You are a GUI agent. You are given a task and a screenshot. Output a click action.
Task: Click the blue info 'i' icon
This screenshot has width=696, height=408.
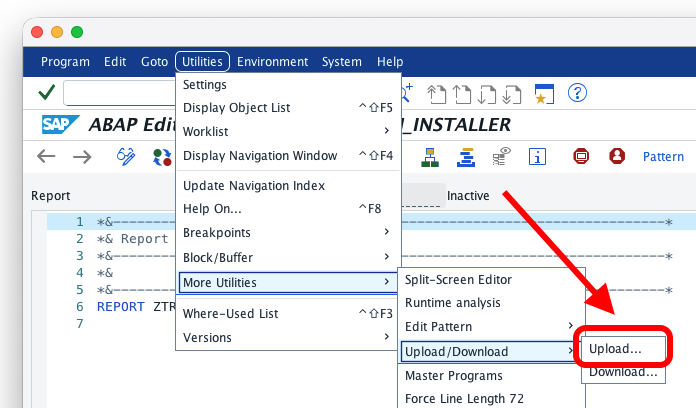pos(537,156)
